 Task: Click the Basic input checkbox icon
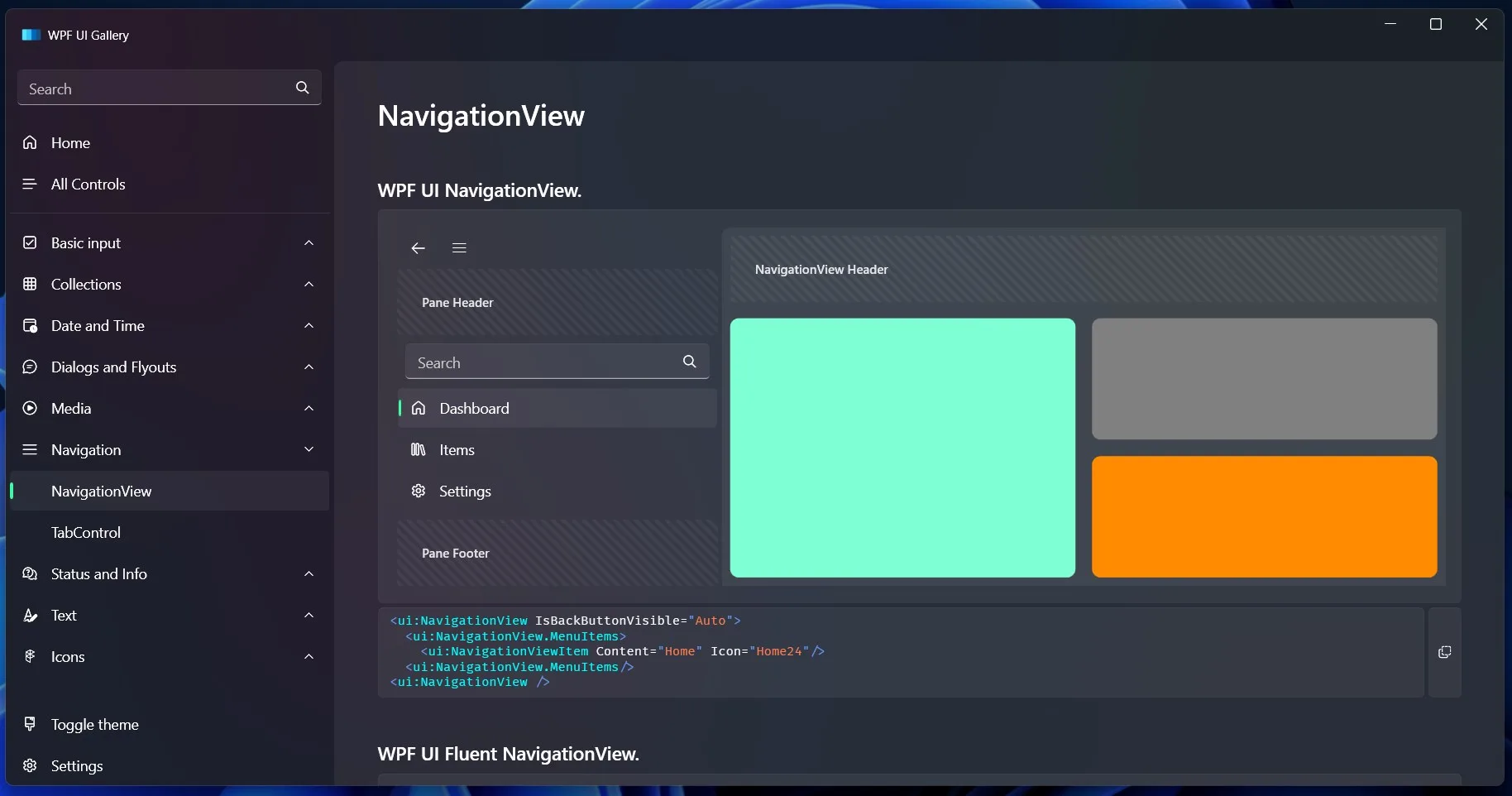pyautogui.click(x=30, y=242)
